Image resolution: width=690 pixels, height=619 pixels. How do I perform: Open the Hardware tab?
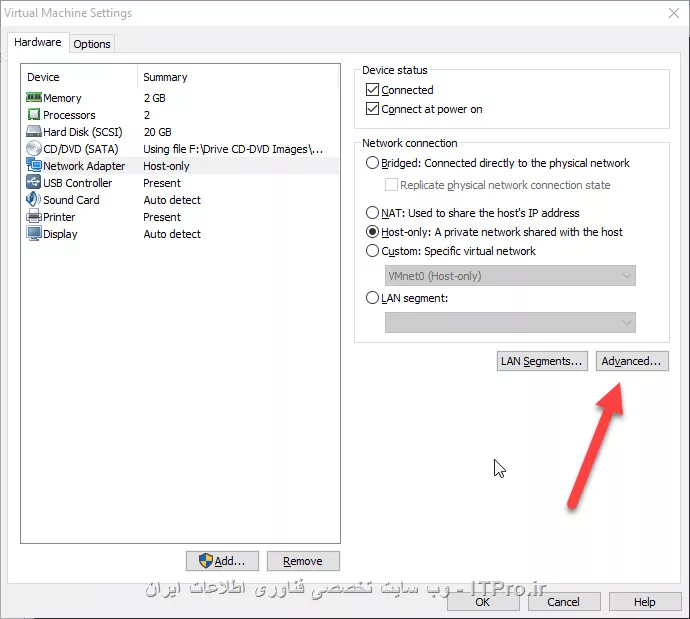[x=38, y=43]
